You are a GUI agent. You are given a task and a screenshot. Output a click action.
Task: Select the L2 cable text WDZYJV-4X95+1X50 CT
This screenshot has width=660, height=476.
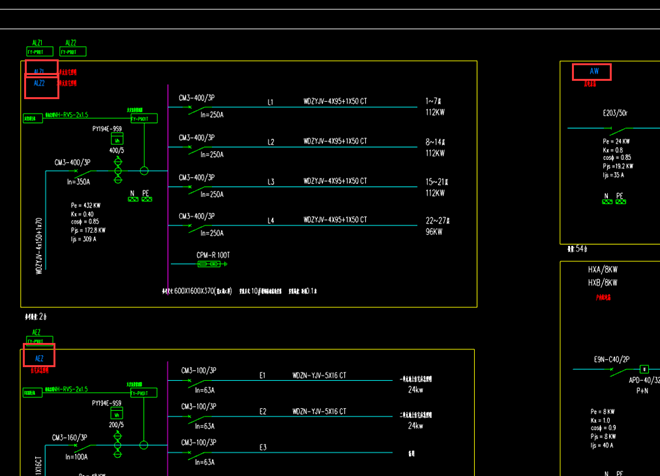tap(335, 141)
